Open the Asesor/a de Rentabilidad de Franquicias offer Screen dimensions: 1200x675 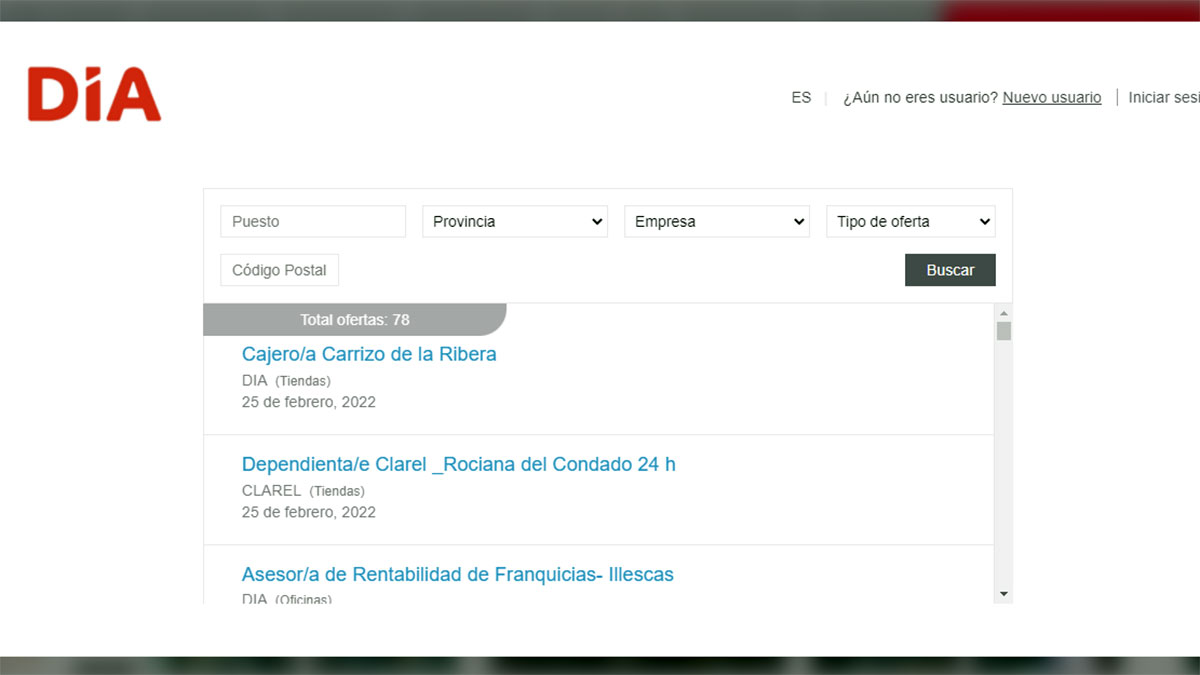[x=457, y=574]
